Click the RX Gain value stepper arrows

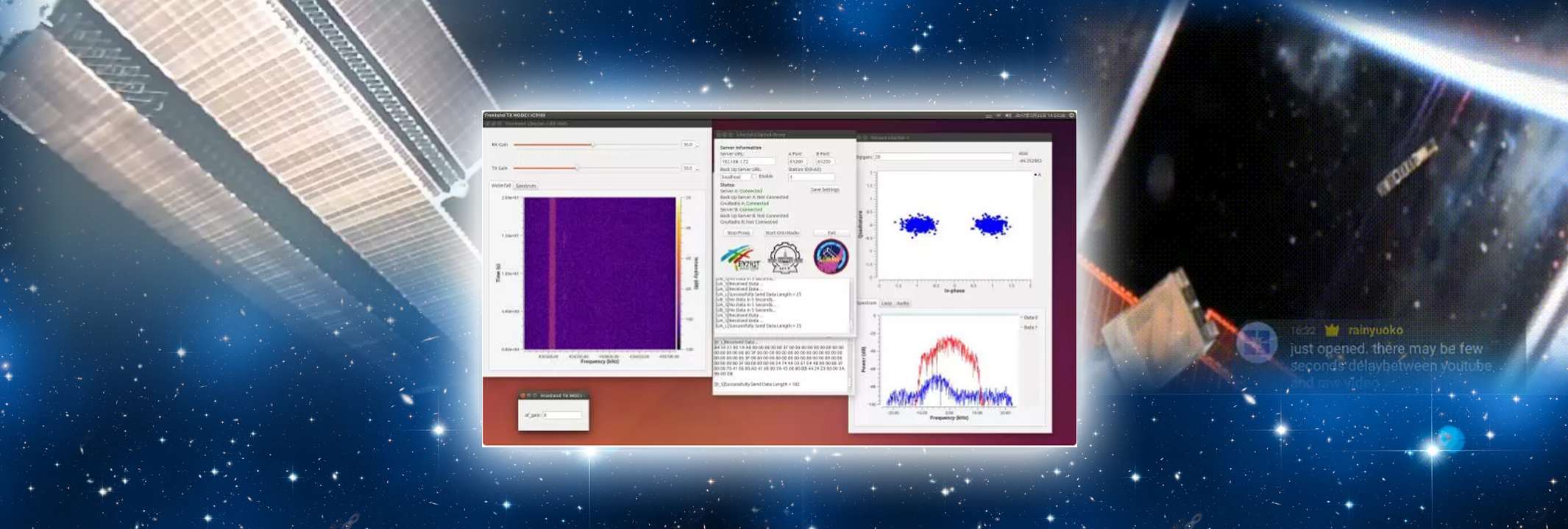pos(697,145)
